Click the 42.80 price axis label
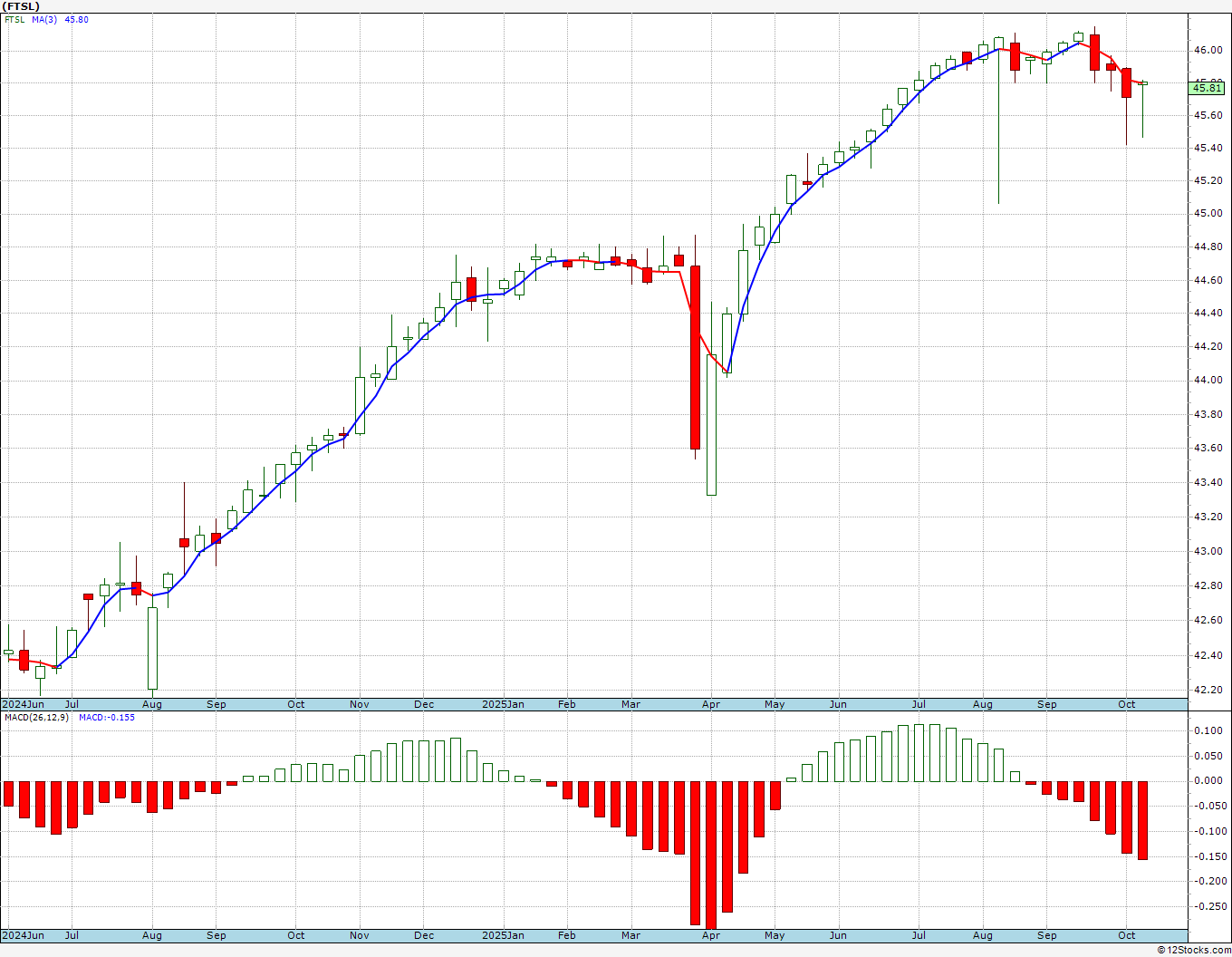The height and width of the screenshot is (957, 1232). [x=1207, y=585]
